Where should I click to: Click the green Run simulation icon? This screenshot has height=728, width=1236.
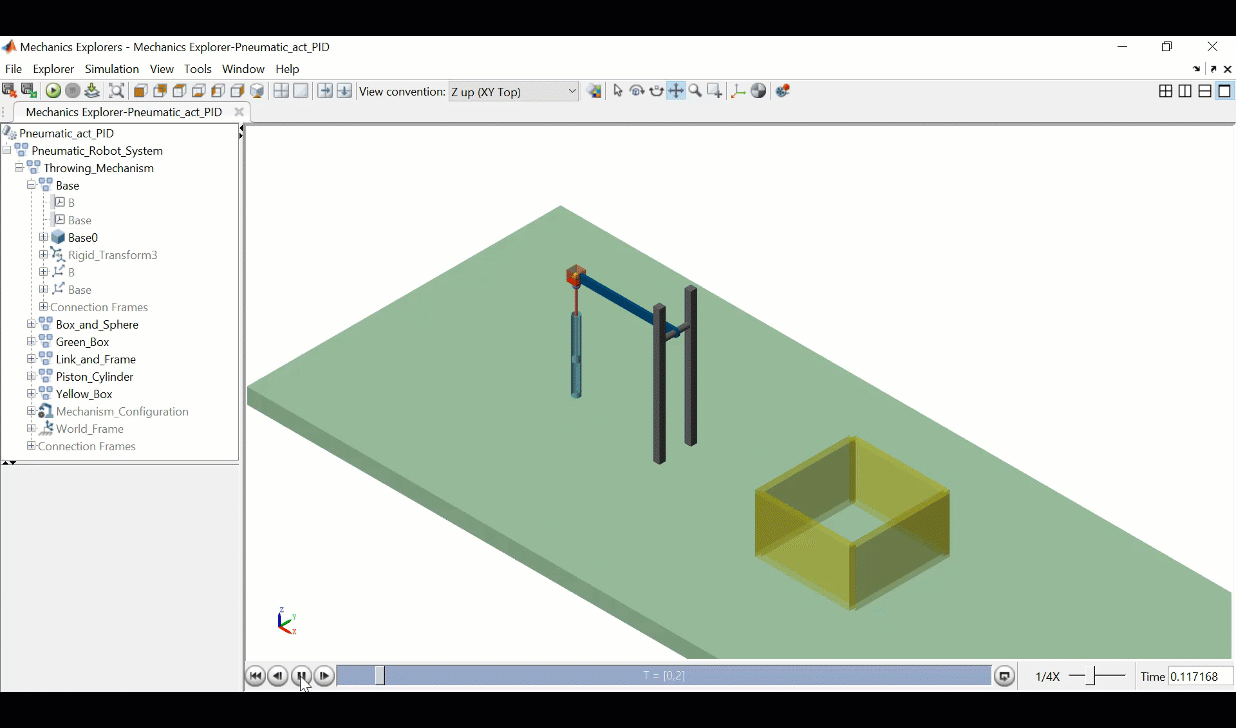pyautogui.click(x=53, y=91)
